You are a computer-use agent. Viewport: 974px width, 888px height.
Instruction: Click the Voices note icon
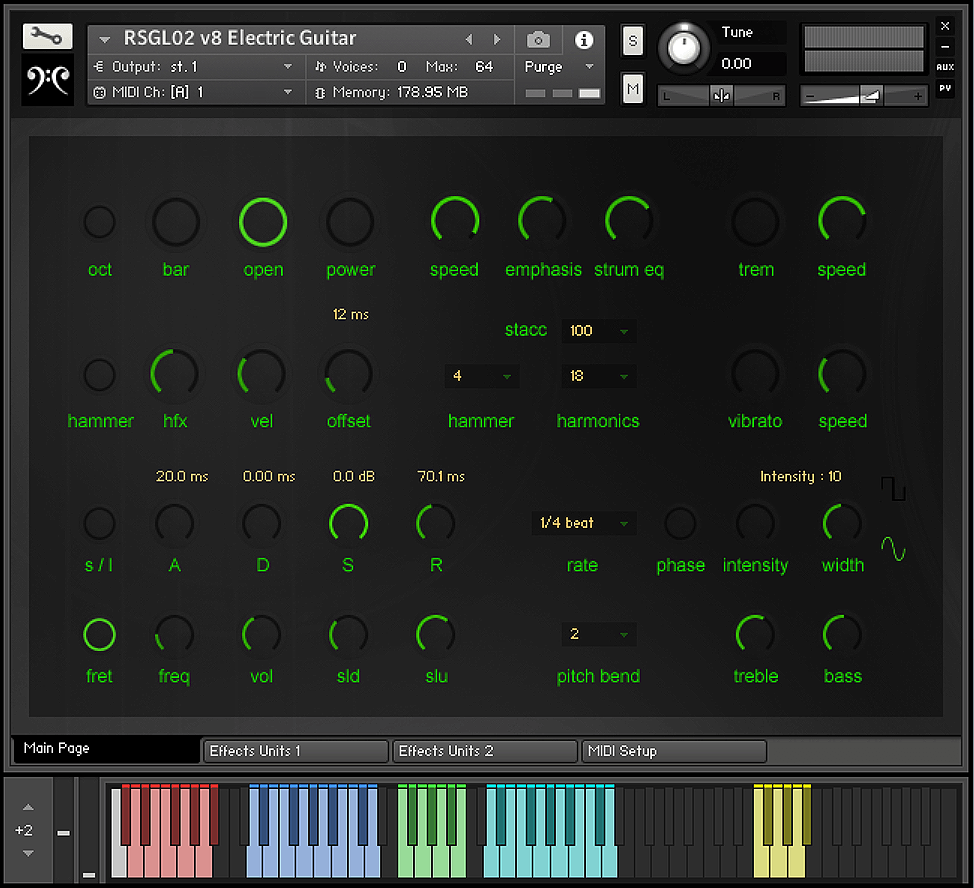point(320,66)
